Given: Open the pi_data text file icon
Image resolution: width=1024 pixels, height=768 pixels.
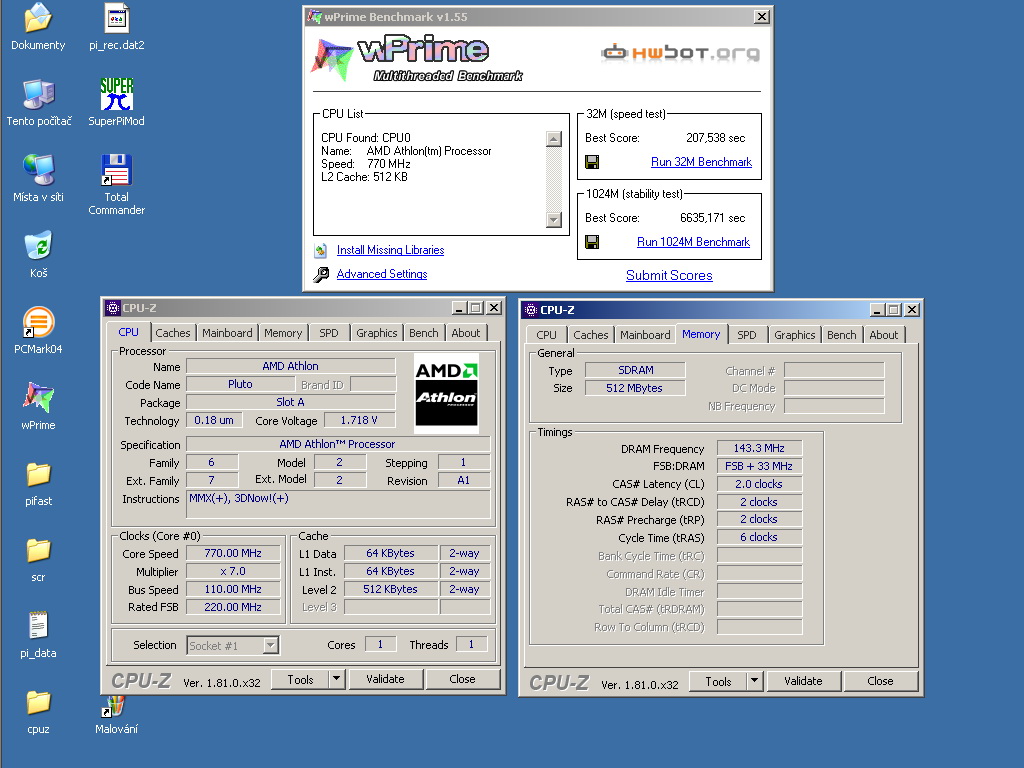Looking at the screenshot, I should click(x=39, y=626).
